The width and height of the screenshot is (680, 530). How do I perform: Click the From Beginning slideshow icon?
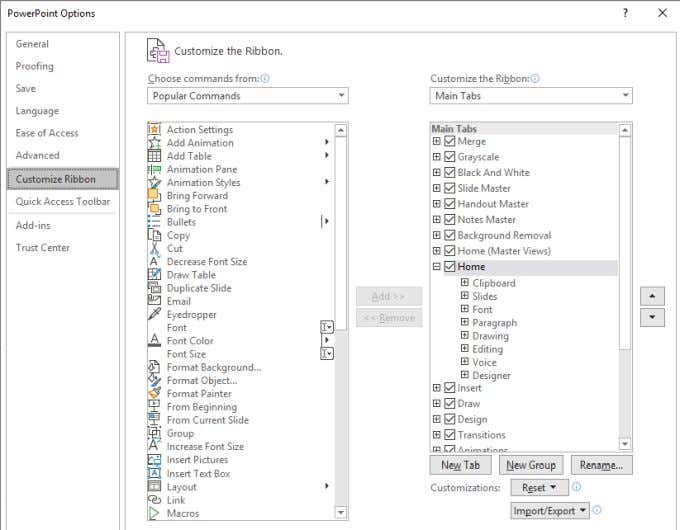click(x=154, y=406)
